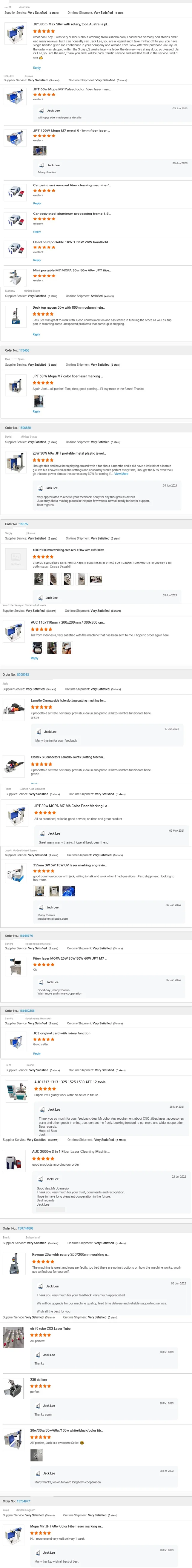The width and height of the screenshot is (192, 1568).
Task: Expand review text with View More link
Action: 121,474
